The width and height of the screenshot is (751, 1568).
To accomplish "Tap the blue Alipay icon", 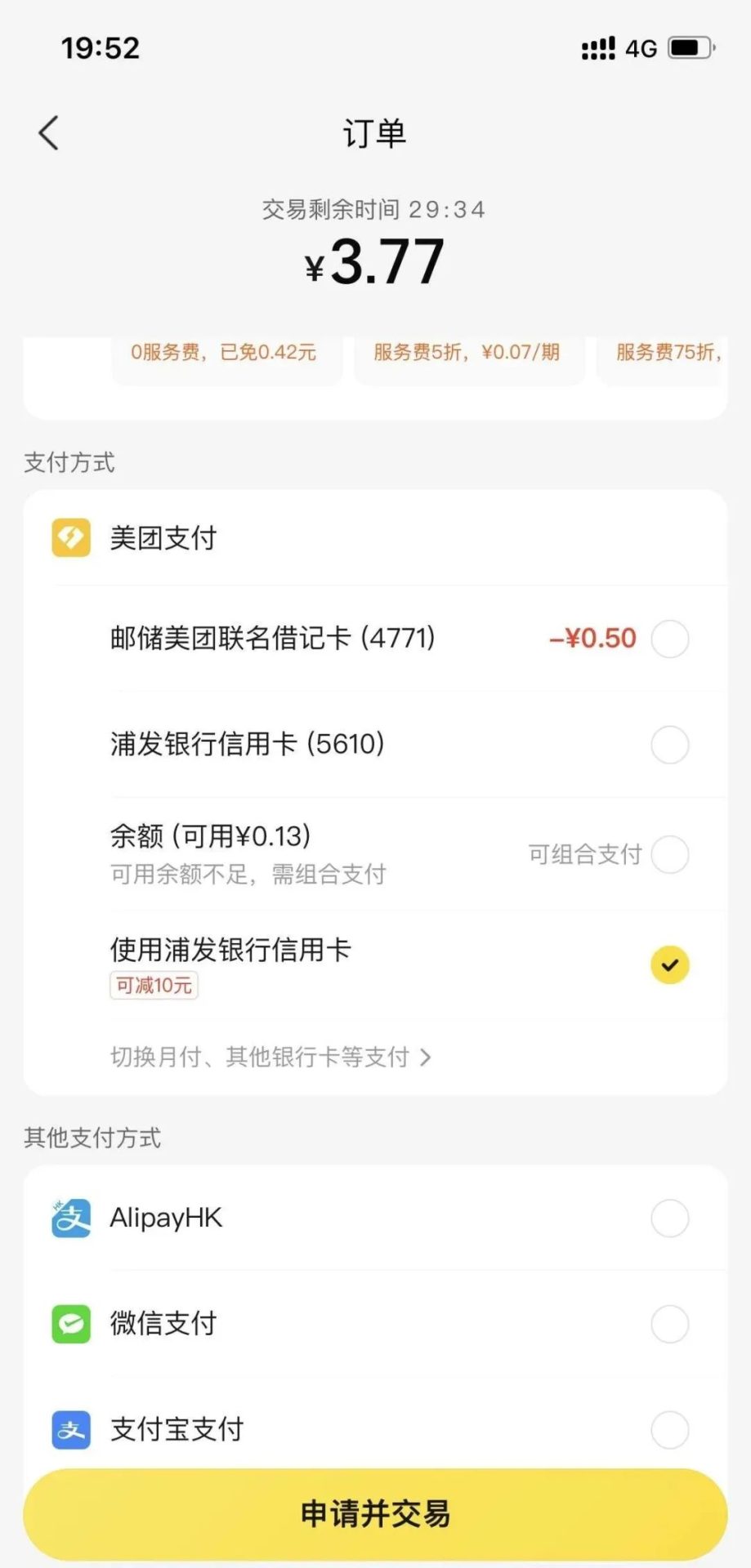I will (71, 1430).
